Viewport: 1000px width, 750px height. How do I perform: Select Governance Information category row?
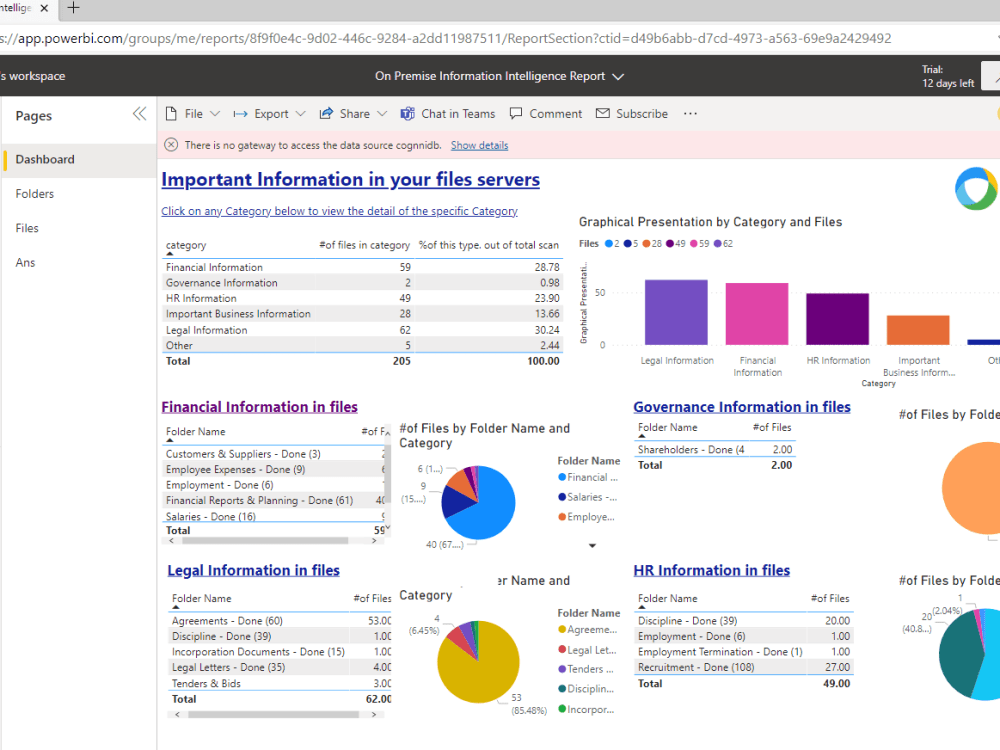click(x=362, y=283)
